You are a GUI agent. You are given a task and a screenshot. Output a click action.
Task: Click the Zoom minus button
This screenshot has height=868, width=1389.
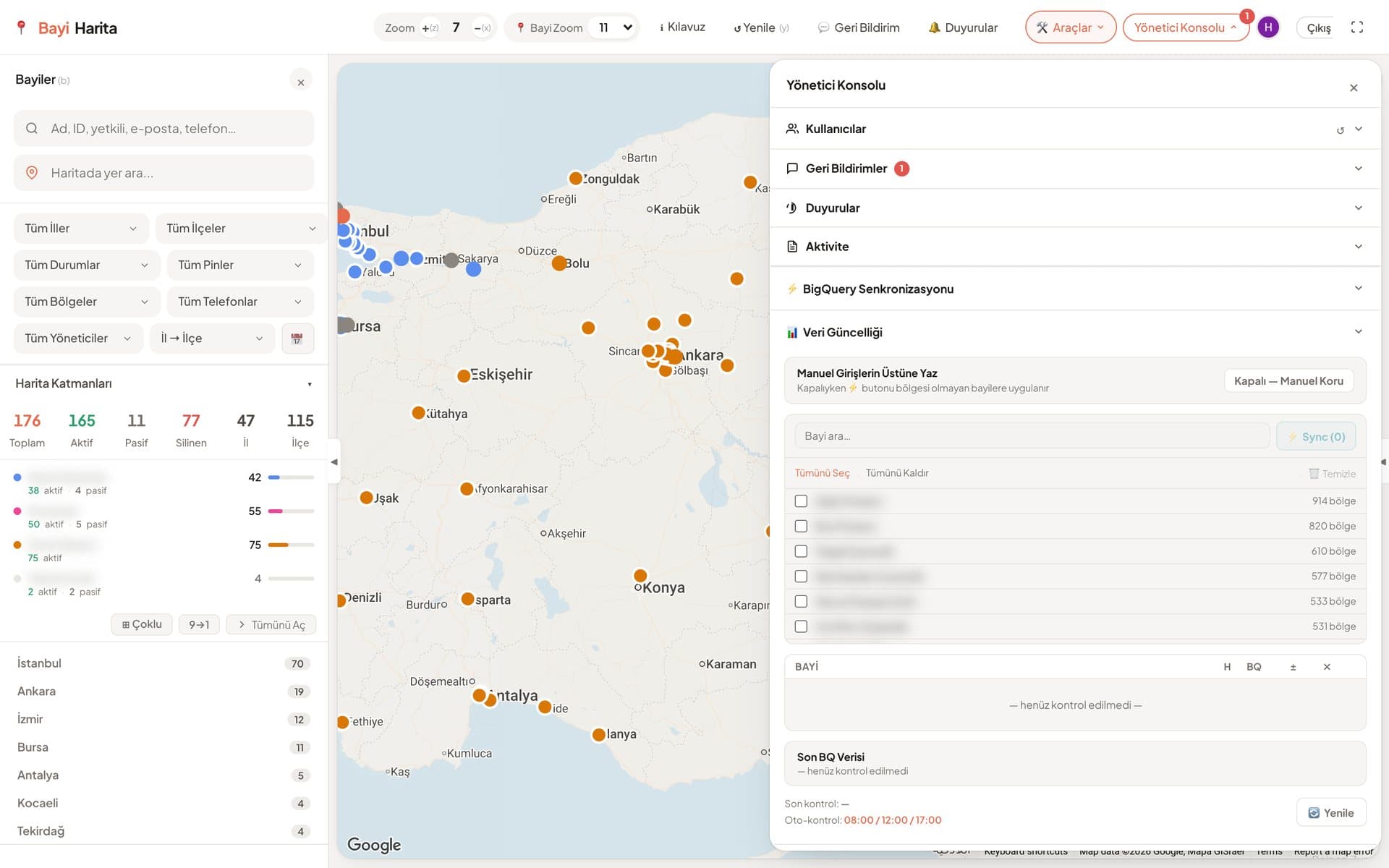click(x=482, y=28)
